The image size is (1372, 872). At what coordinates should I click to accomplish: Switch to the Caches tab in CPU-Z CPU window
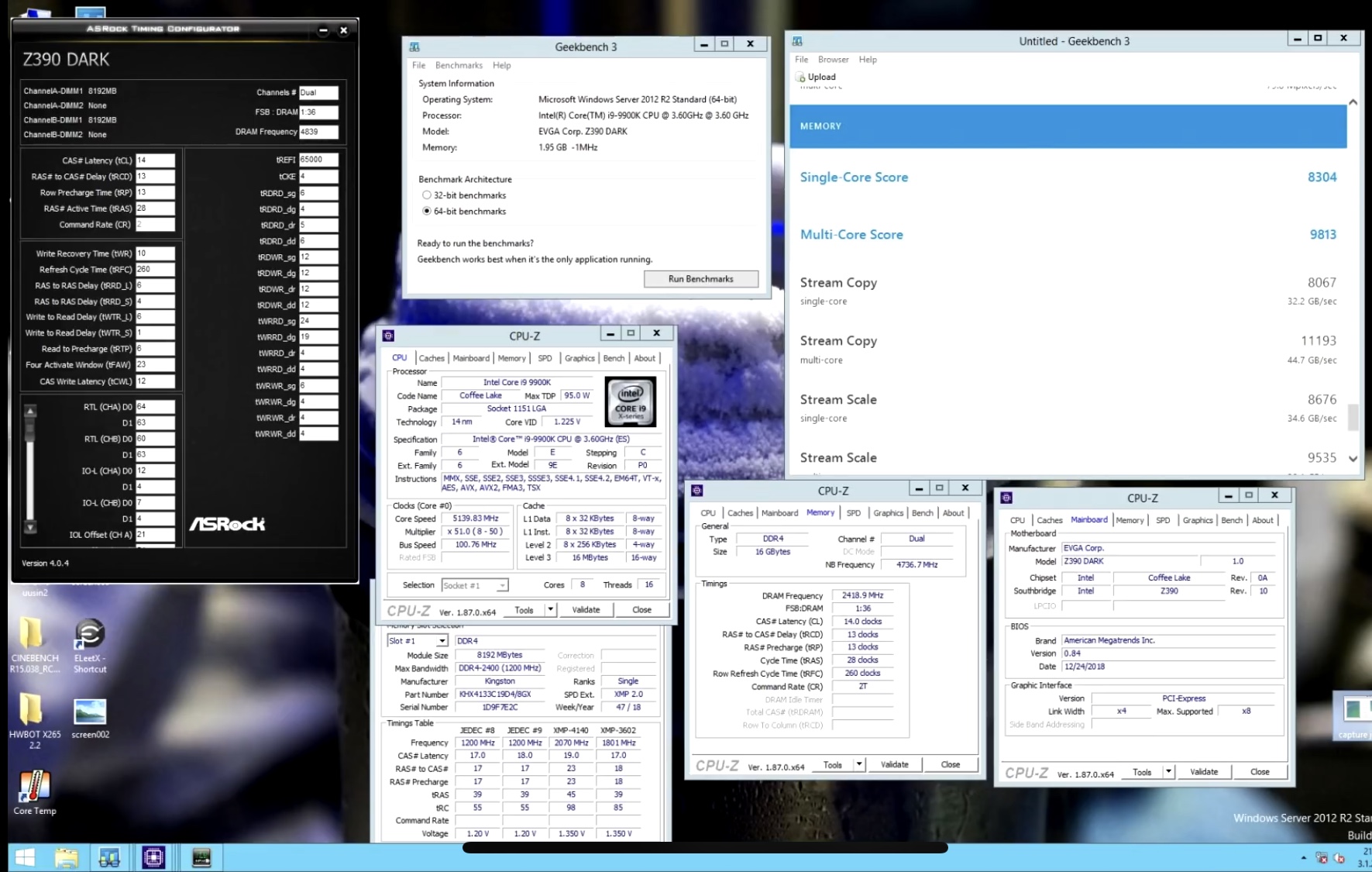point(432,358)
